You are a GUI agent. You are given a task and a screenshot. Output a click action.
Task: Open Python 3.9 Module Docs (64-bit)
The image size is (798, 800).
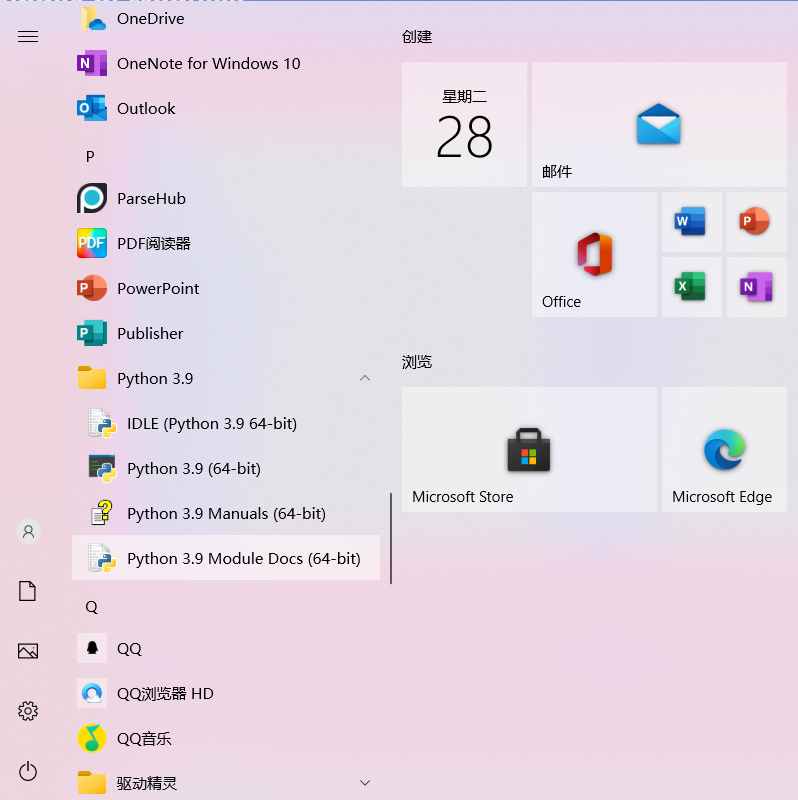[x=226, y=558]
